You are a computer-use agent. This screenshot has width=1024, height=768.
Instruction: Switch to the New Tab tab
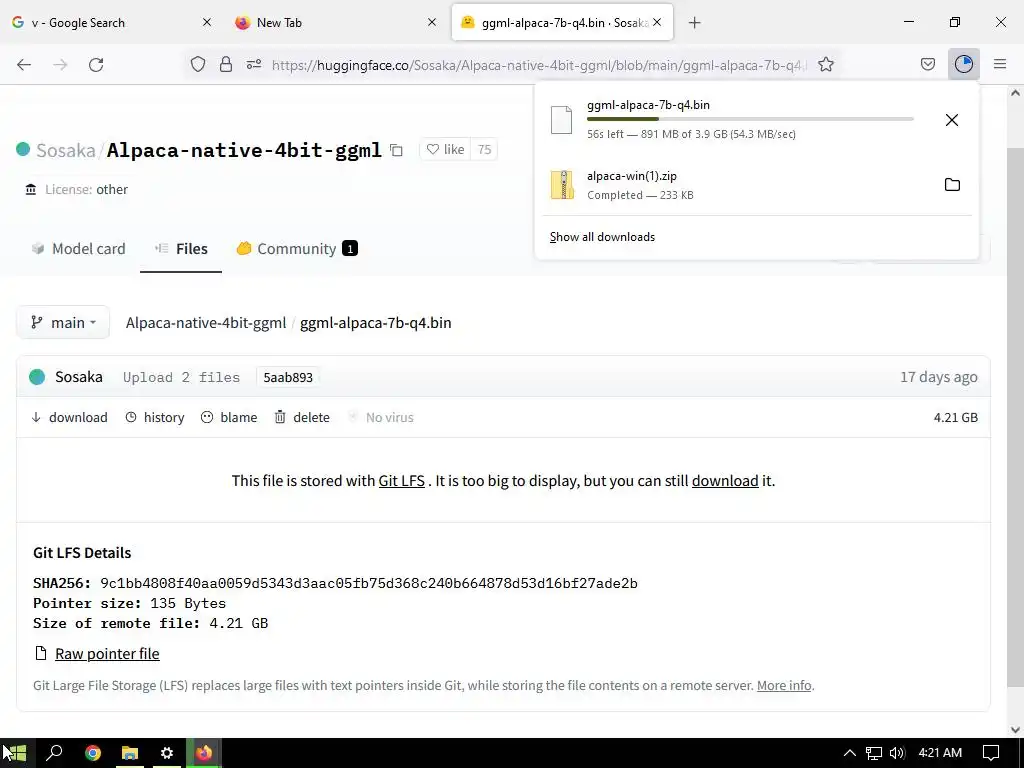(336, 22)
